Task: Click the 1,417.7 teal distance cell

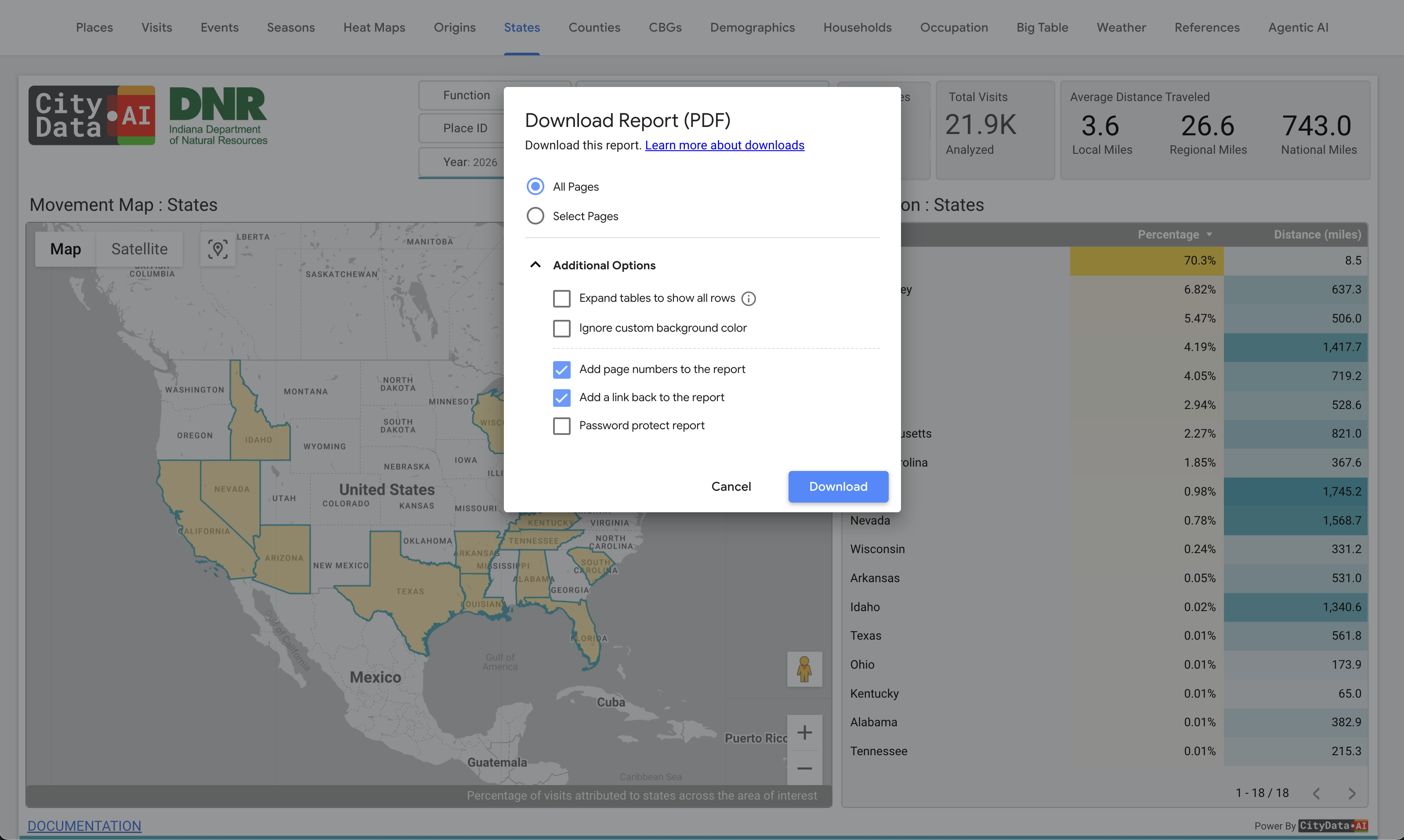Action: (1295, 347)
